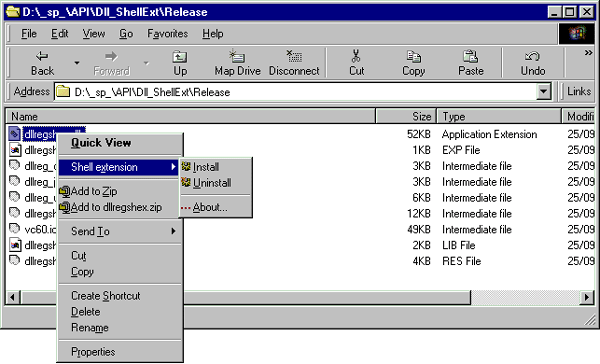Screen dimensions: 600x364
Task: Click the horizontal scrollbar right arrow
Action: click(x=587, y=297)
